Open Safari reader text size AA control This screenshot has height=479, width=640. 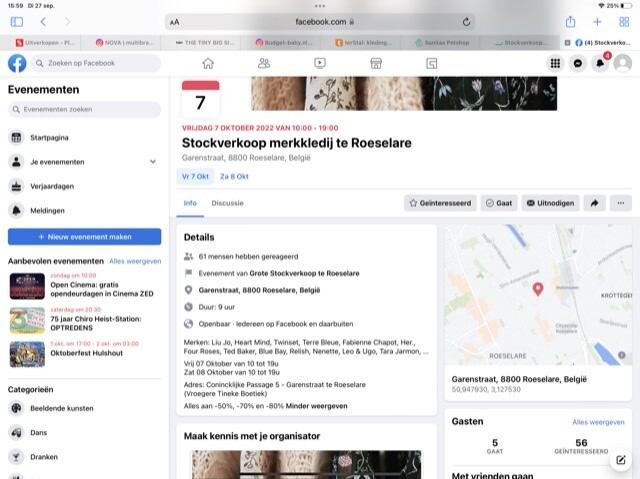pos(175,22)
